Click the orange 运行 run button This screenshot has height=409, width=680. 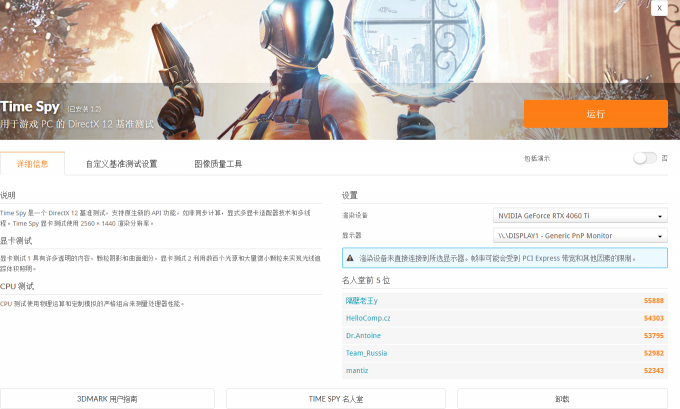coord(595,114)
